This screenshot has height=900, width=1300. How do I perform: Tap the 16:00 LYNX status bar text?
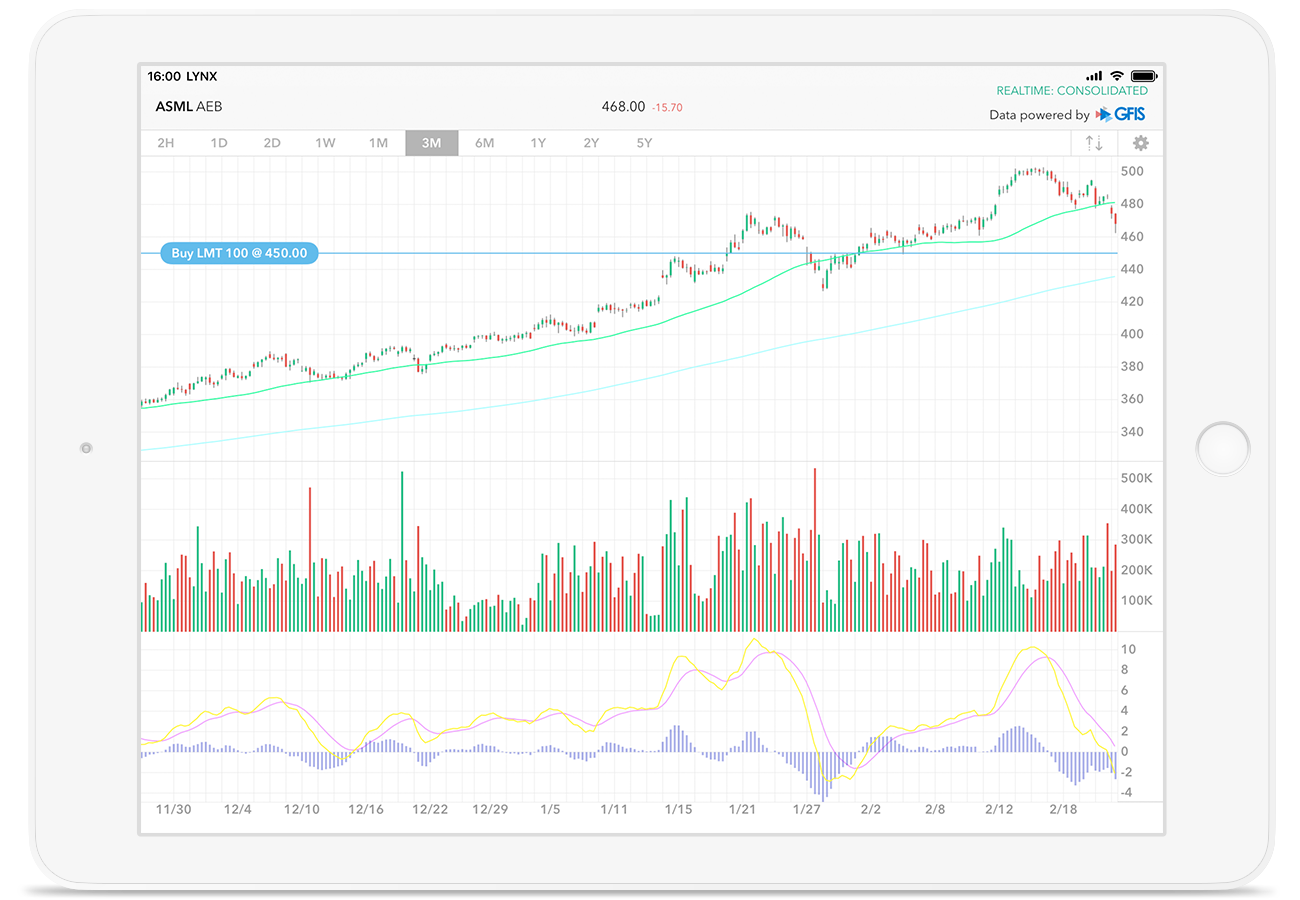(x=182, y=76)
